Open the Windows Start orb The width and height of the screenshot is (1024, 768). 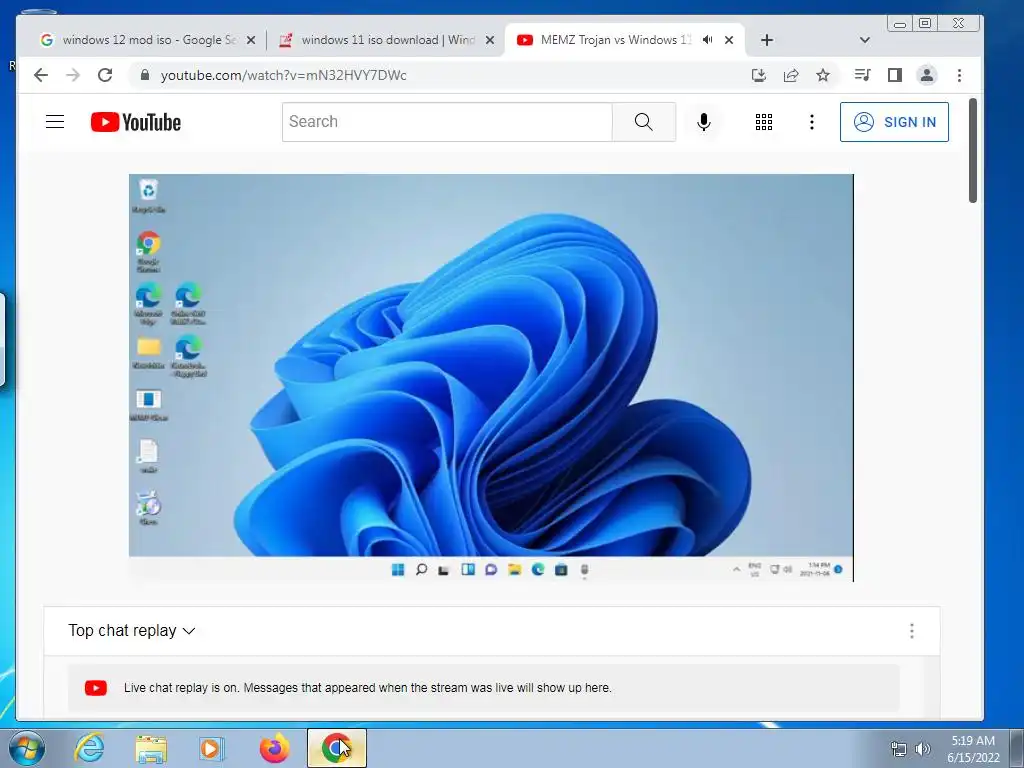27,748
